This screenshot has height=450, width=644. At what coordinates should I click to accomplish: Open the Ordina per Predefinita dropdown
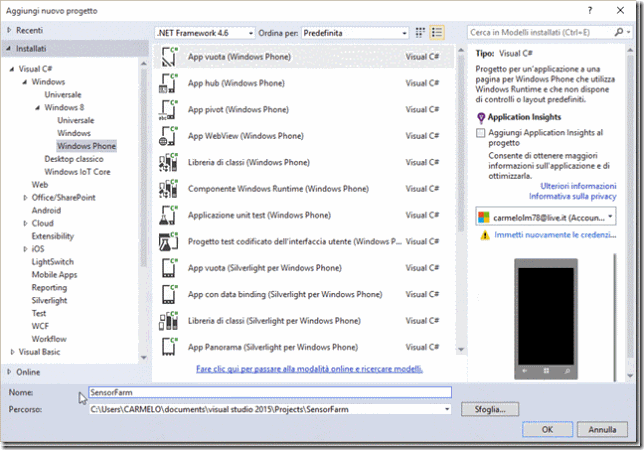click(x=355, y=33)
